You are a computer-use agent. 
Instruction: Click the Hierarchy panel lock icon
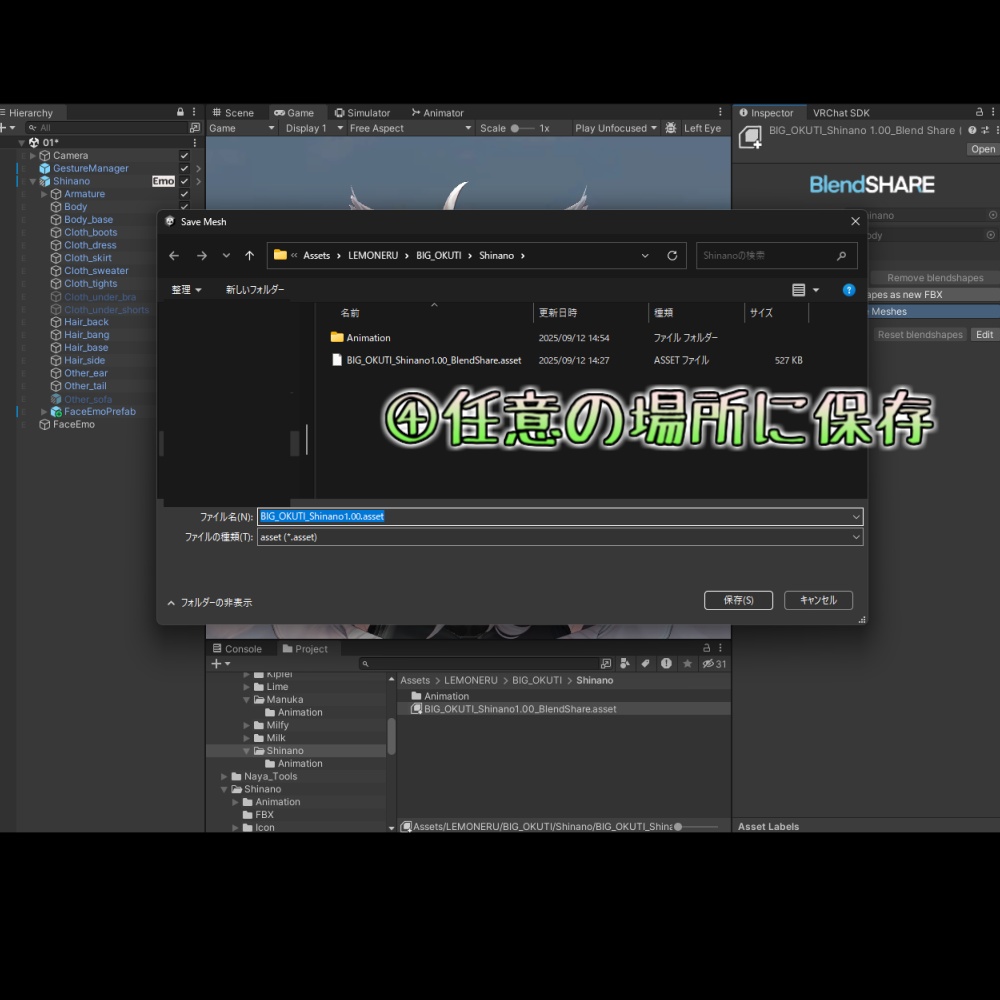180,112
